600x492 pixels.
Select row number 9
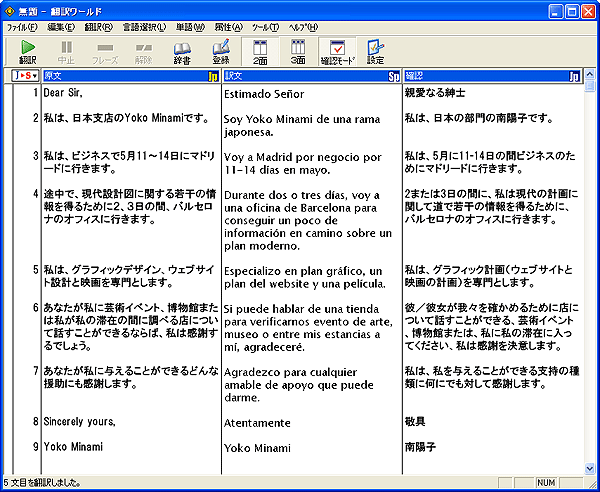pos(36,446)
